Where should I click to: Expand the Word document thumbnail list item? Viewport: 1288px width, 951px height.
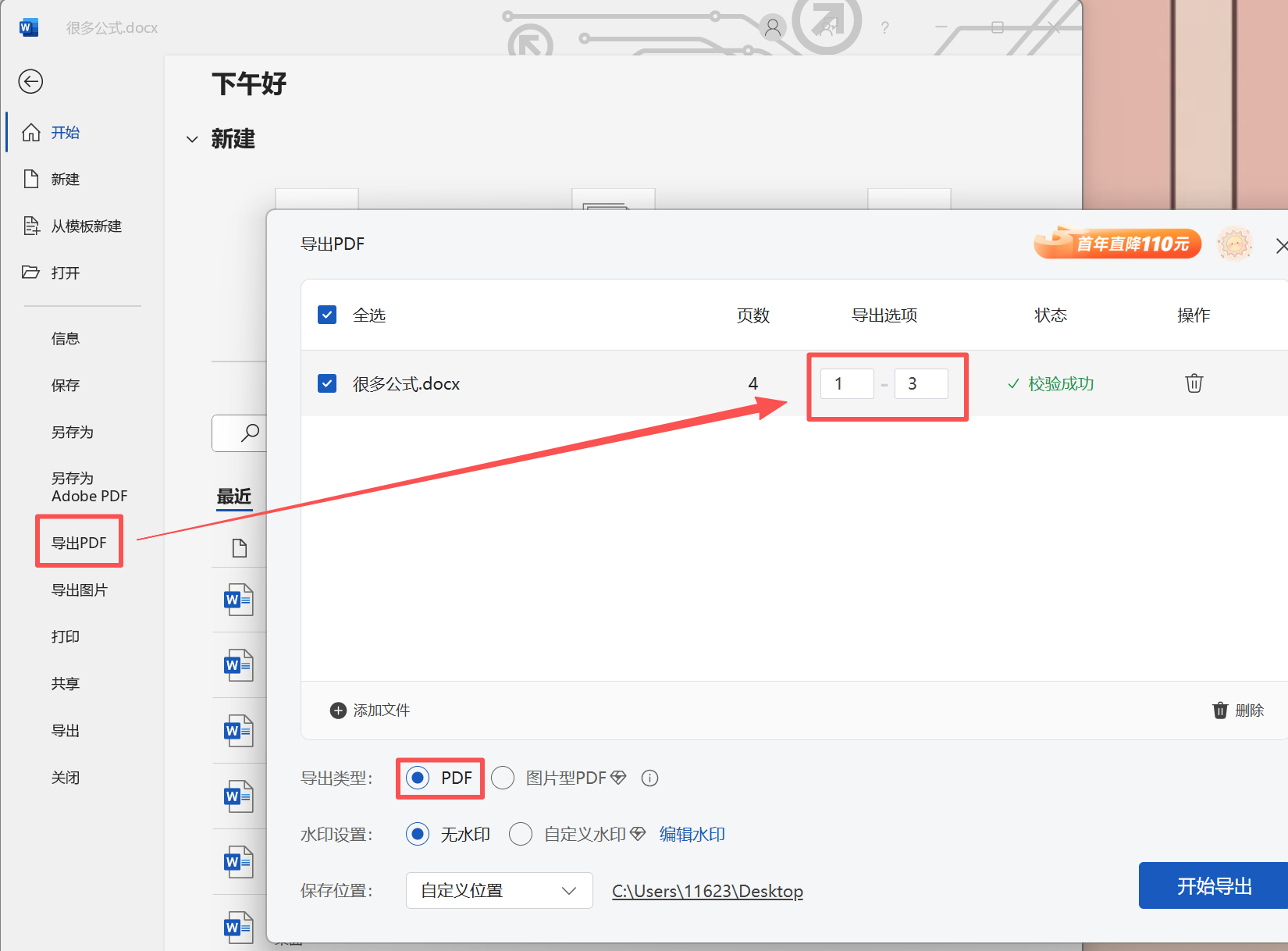pos(237,600)
